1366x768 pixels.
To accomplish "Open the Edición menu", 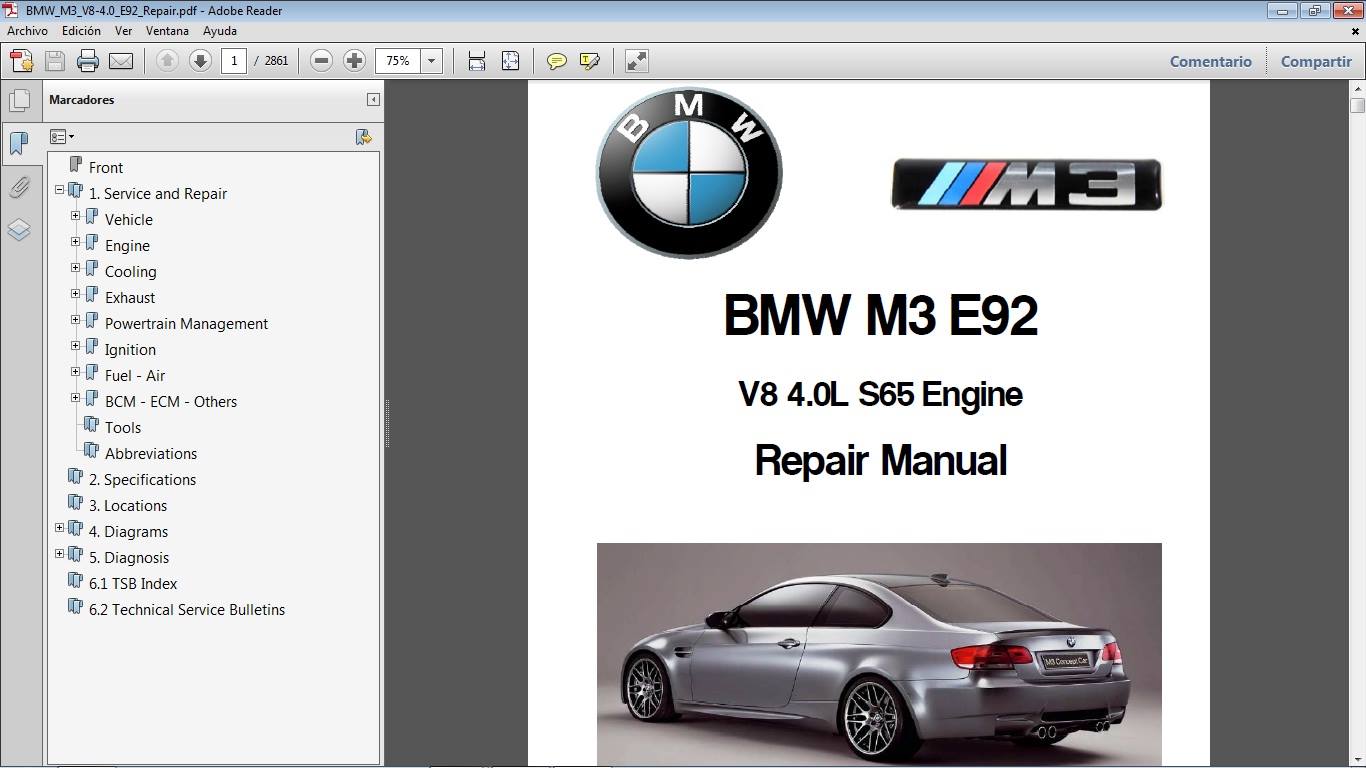I will point(81,31).
